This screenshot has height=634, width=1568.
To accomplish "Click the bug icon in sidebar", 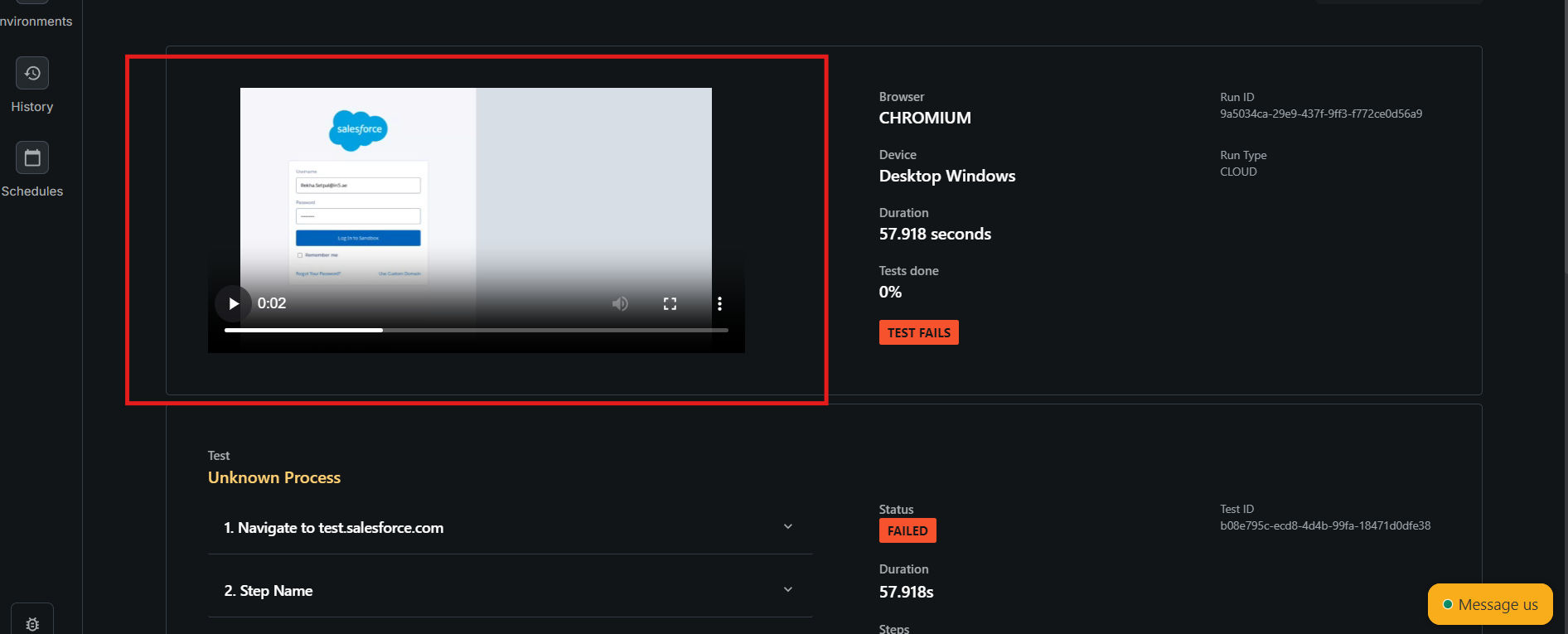I will pyautogui.click(x=32, y=624).
